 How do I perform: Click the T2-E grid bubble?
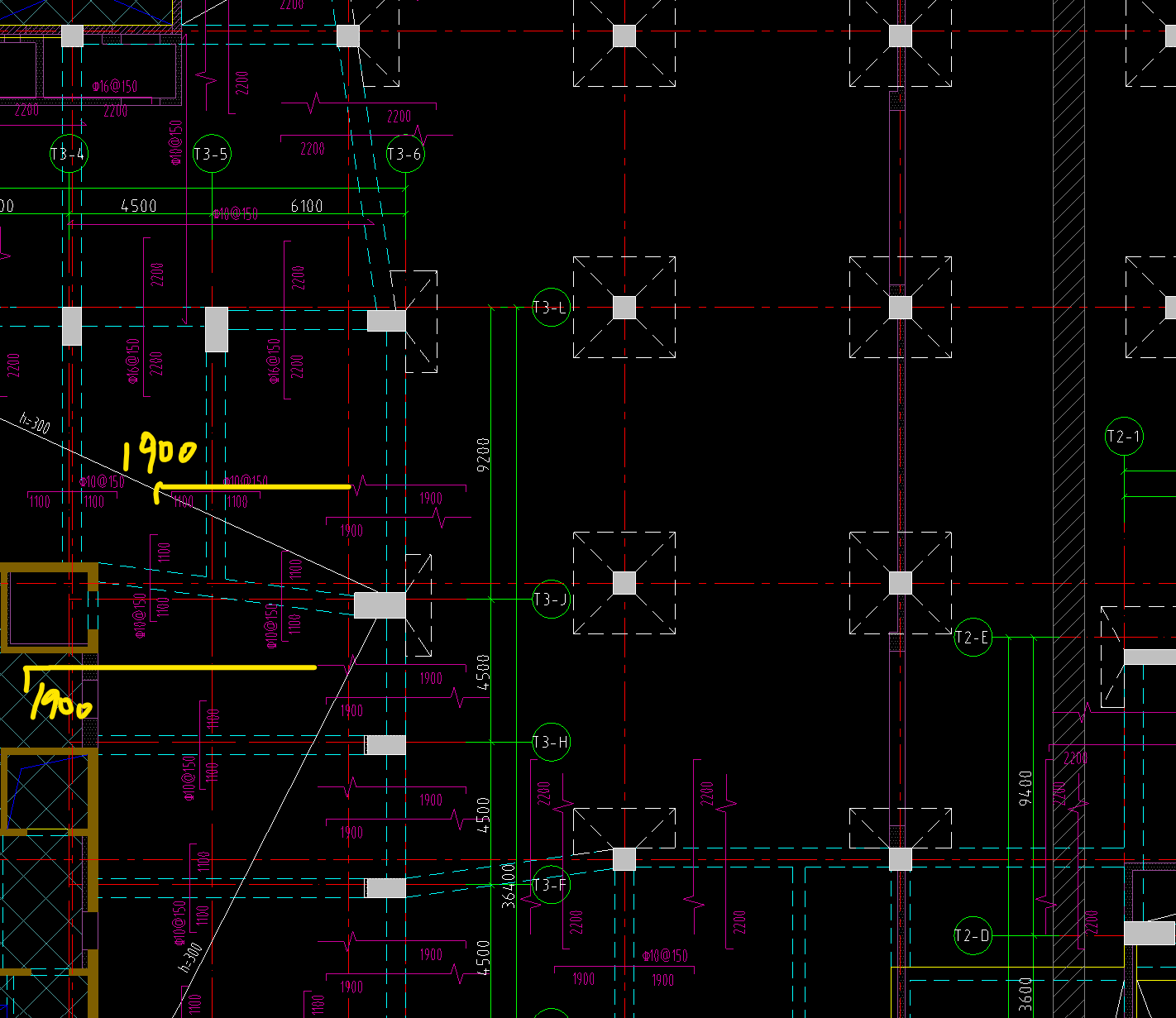(x=973, y=637)
